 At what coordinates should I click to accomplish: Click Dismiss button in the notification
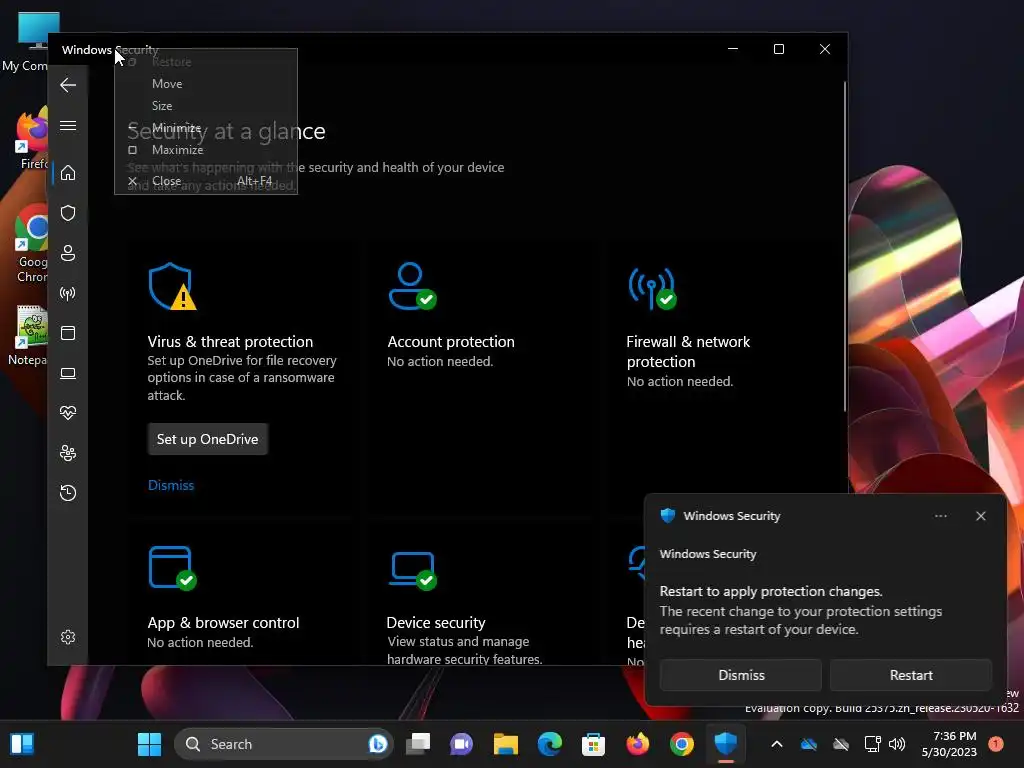coord(741,675)
